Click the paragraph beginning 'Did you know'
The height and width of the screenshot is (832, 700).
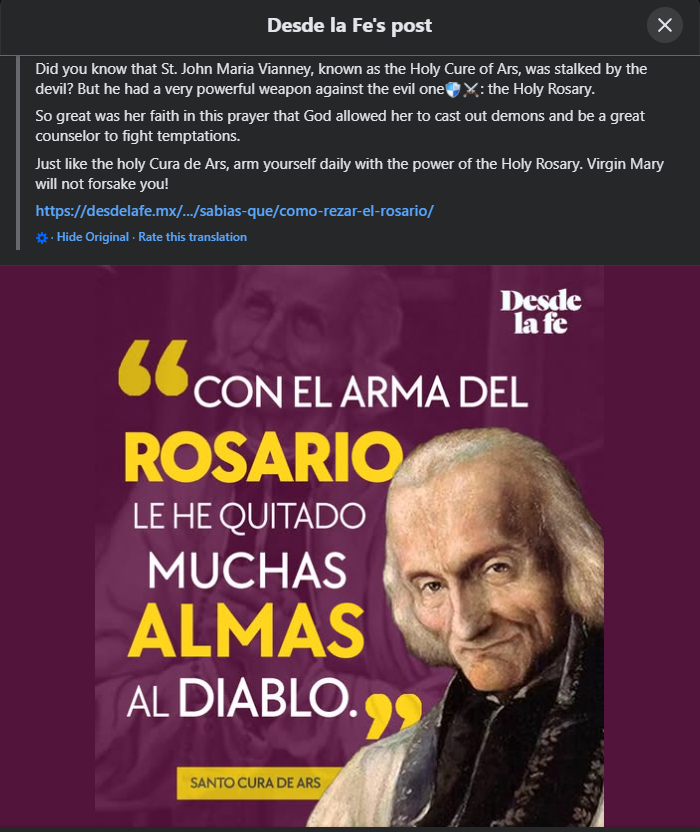341,79
